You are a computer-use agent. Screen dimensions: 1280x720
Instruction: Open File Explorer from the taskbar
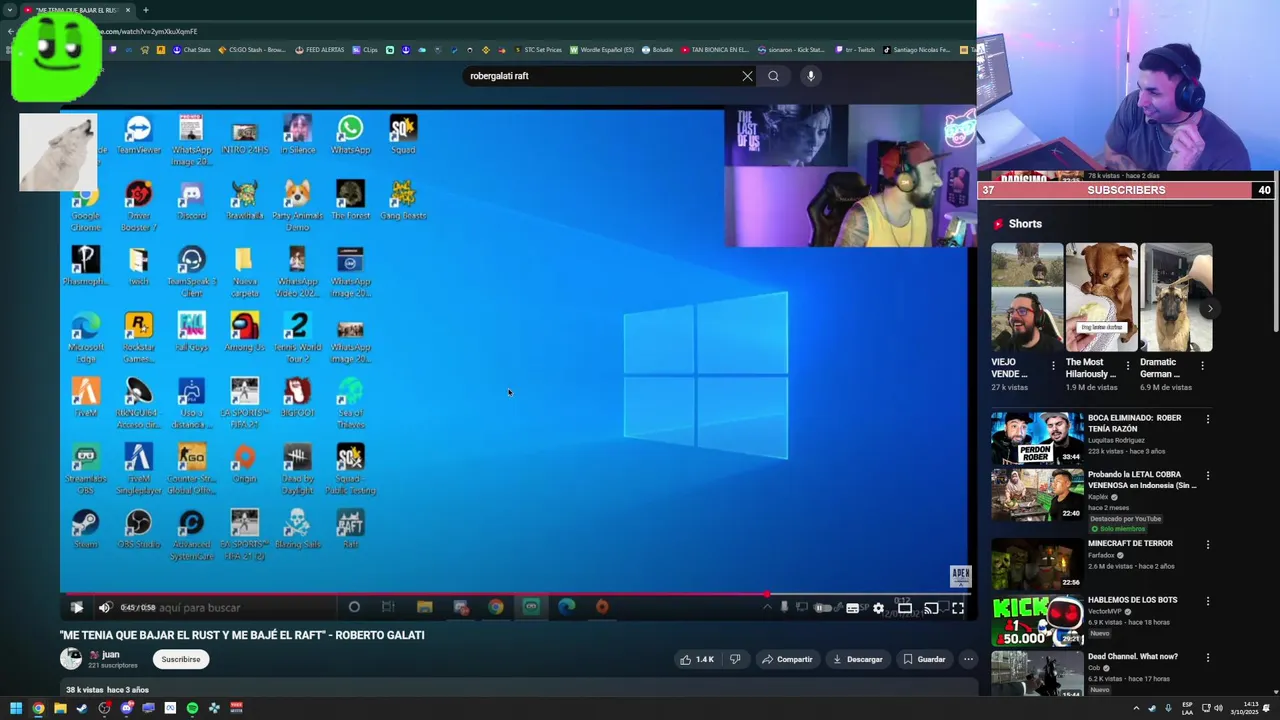(x=60, y=708)
